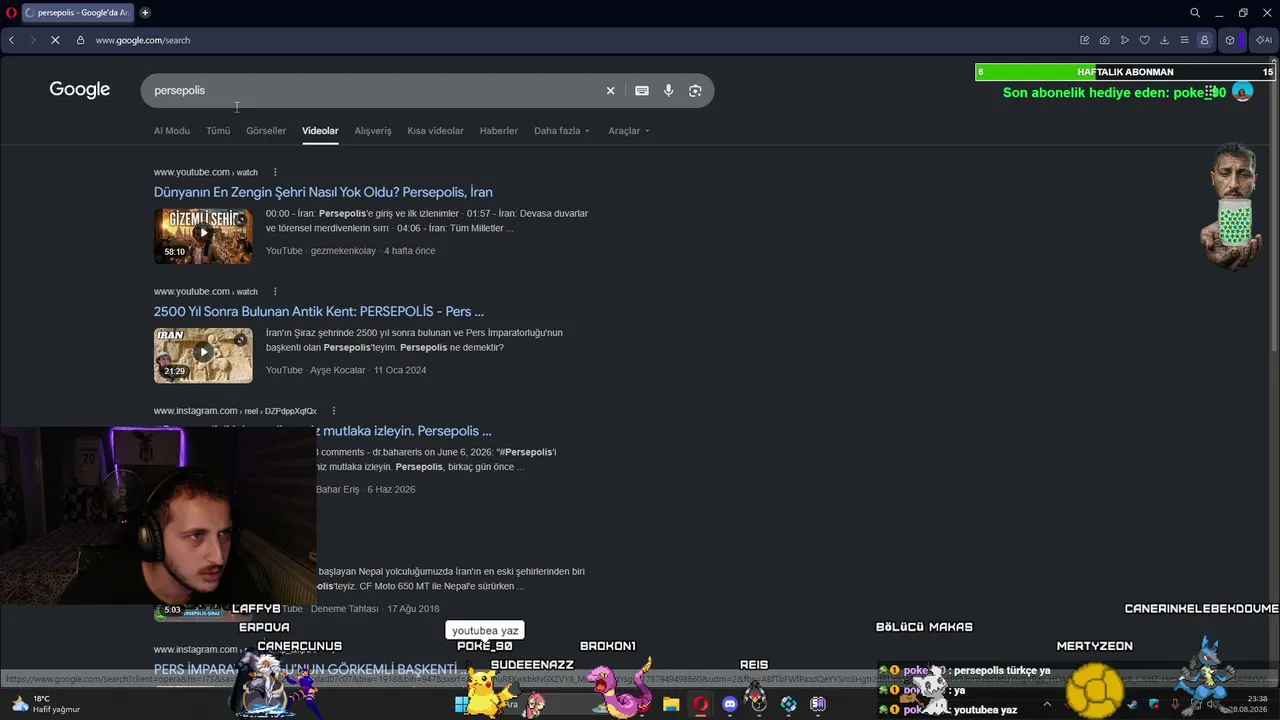Search by image with the lens icon
Viewport: 1280px width, 720px height.
point(695,91)
